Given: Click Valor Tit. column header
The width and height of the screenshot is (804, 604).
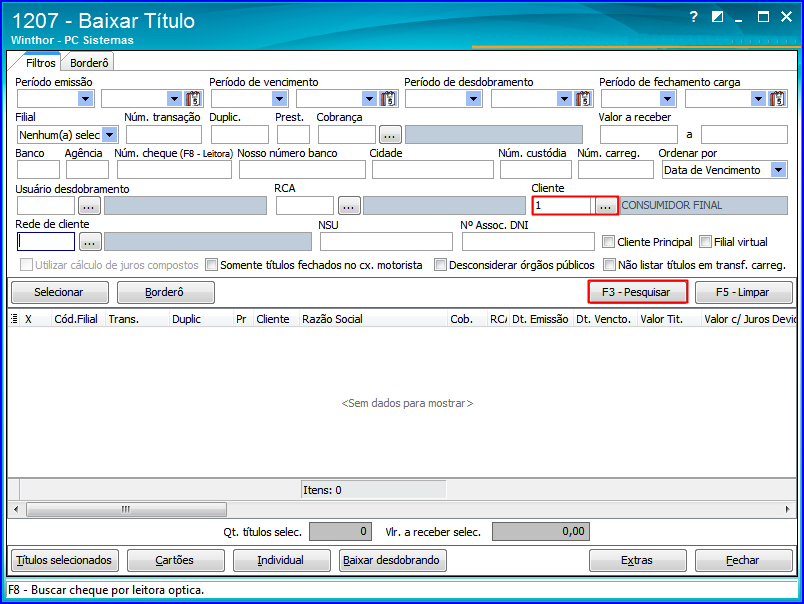Looking at the screenshot, I should pyautogui.click(x=669, y=319).
